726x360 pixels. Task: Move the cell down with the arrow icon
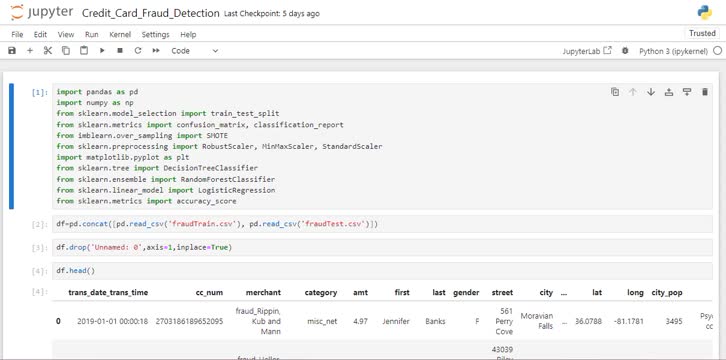click(651, 92)
